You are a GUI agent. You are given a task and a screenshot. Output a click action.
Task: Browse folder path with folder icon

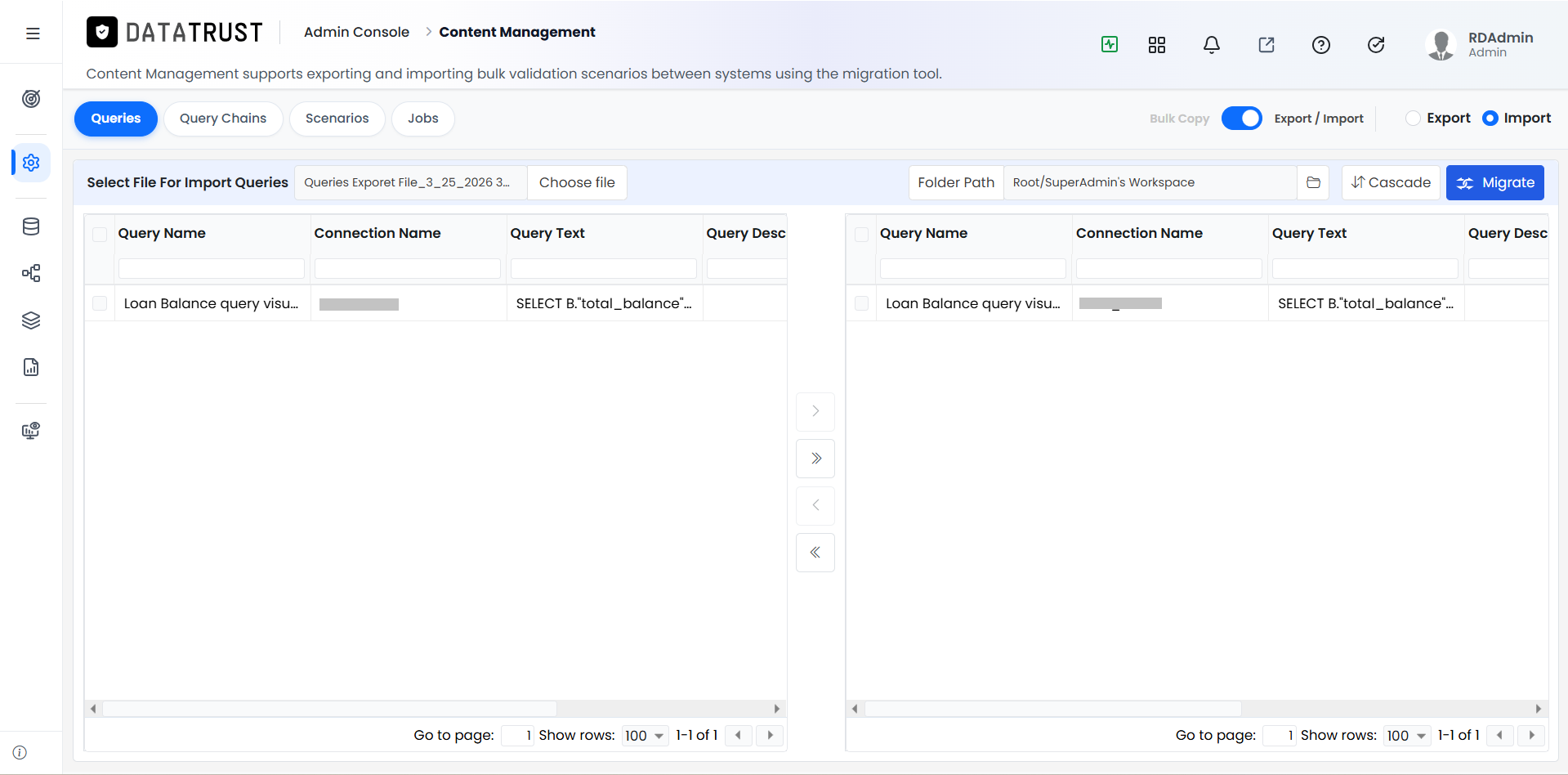pos(1313,182)
